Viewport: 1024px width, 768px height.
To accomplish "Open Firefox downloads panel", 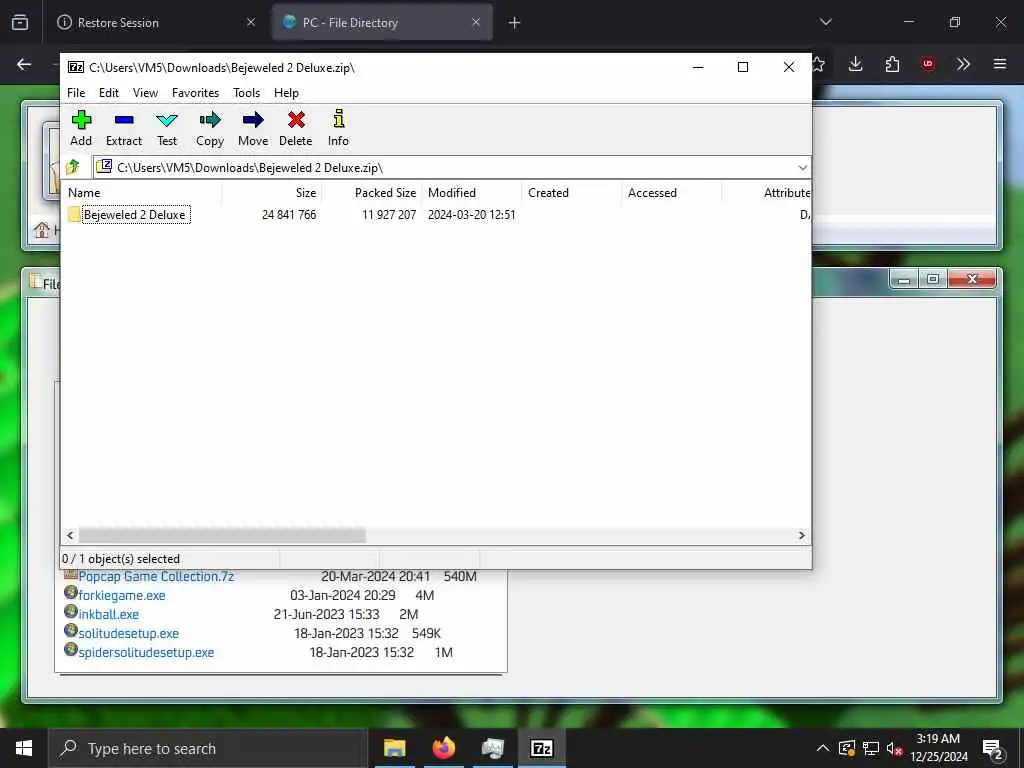I will click(x=856, y=64).
